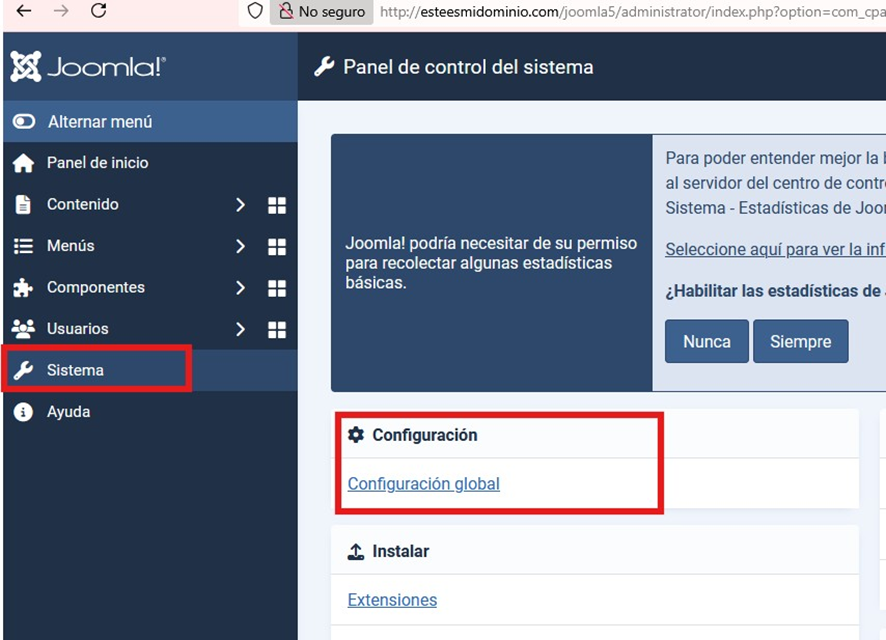The width and height of the screenshot is (886, 640).
Task: Select Alternar menú in the sidebar
Action: (150, 121)
